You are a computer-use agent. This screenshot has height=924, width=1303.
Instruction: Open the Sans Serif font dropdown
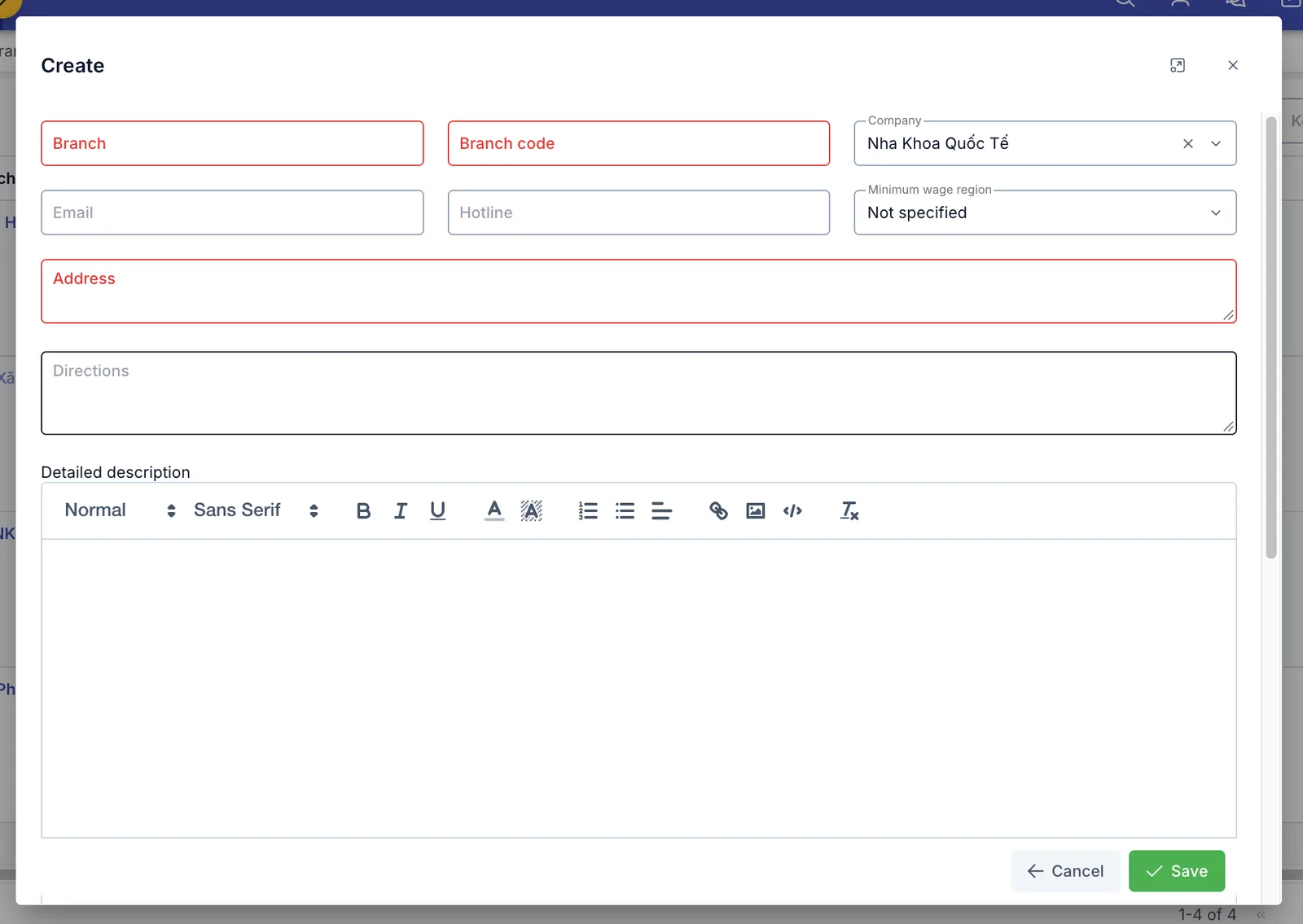tap(256, 510)
